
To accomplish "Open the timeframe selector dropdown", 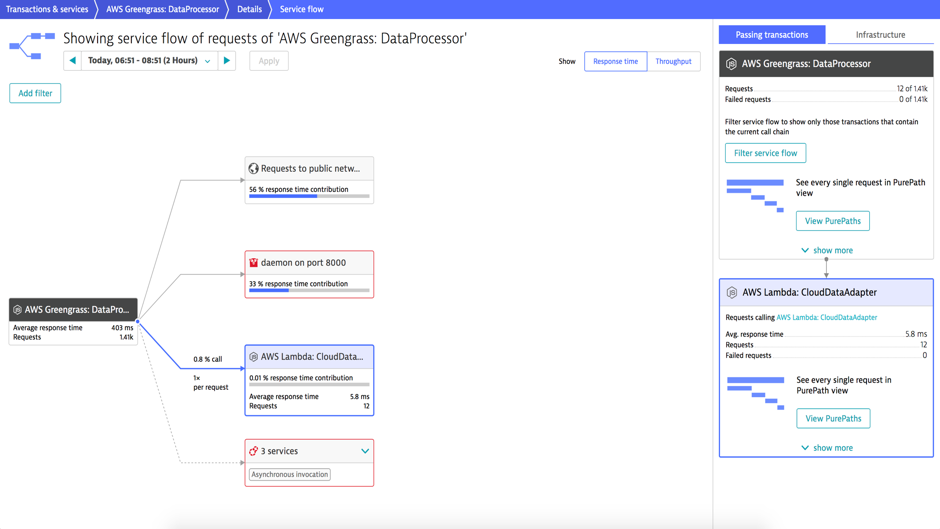I will 149,61.
